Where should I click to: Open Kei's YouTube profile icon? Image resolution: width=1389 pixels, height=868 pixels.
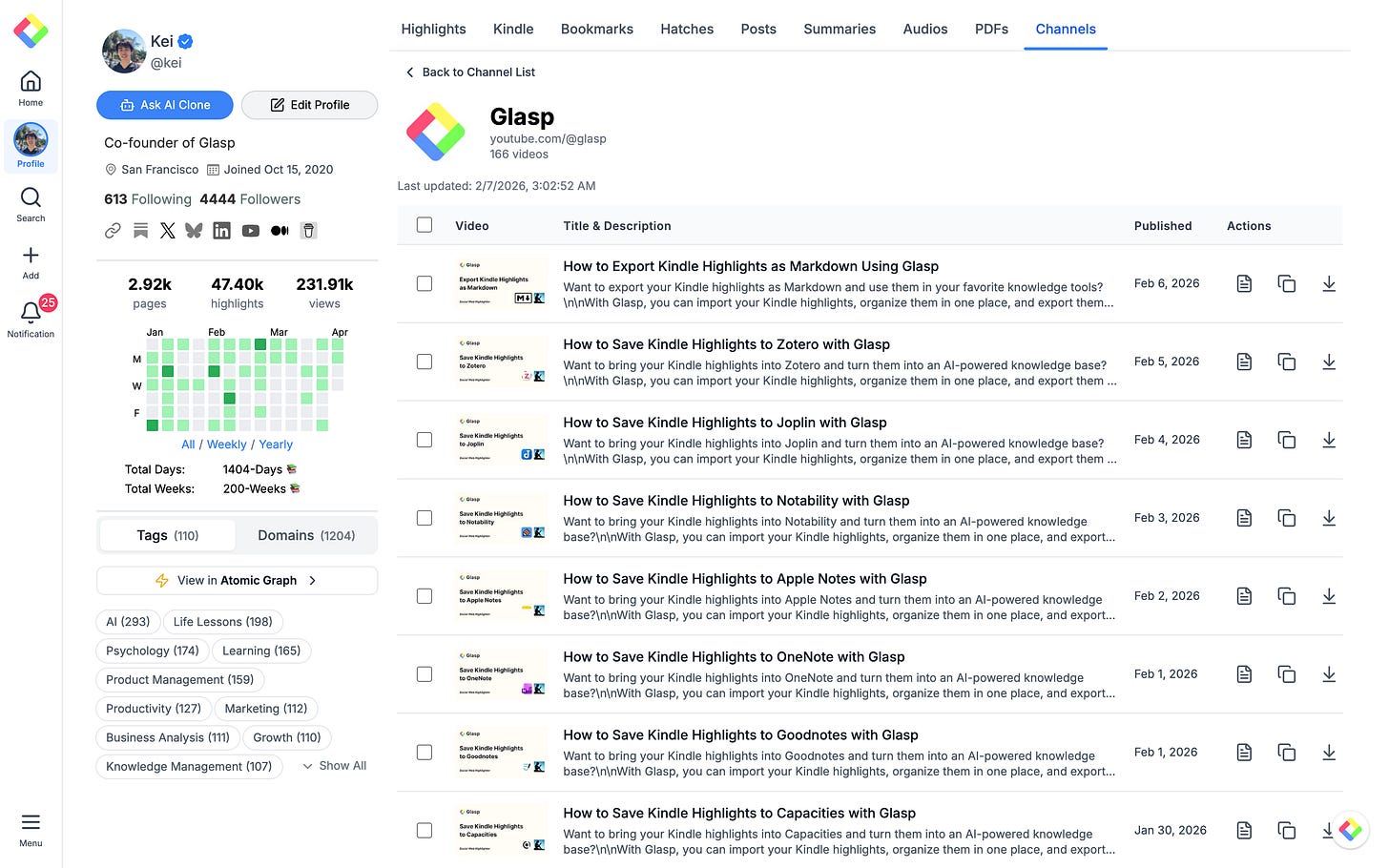pos(251,230)
